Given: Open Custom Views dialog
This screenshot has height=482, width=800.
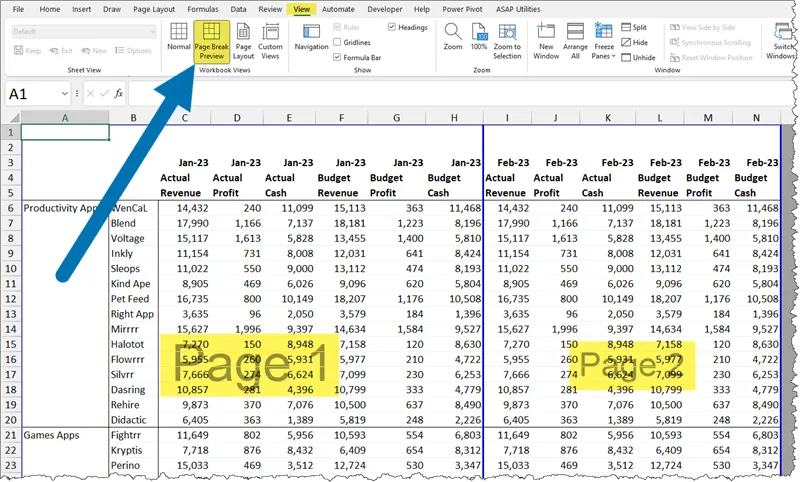Looking at the screenshot, I should (270, 41).
